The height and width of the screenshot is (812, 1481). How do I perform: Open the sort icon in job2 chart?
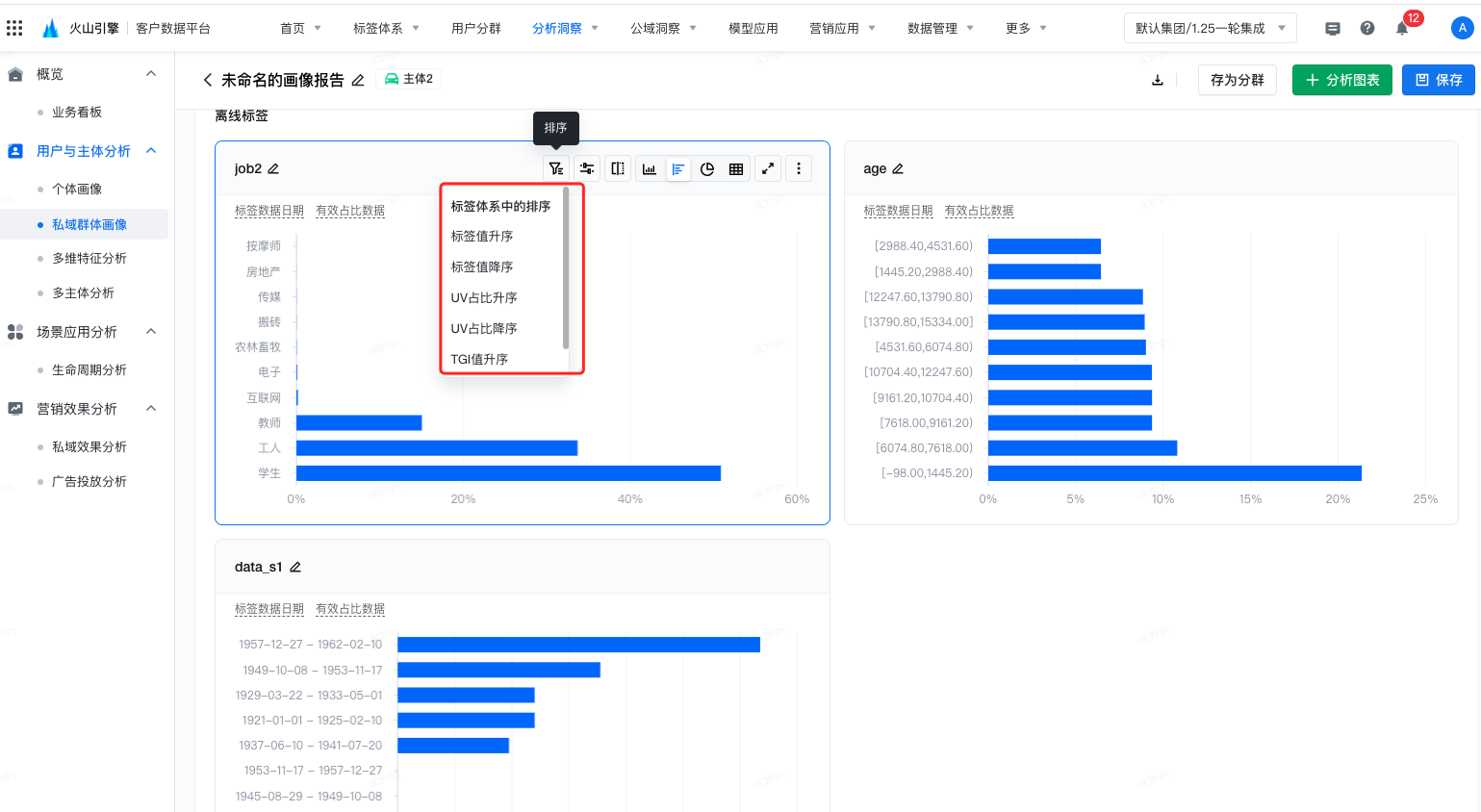click(x=556, y=168)
